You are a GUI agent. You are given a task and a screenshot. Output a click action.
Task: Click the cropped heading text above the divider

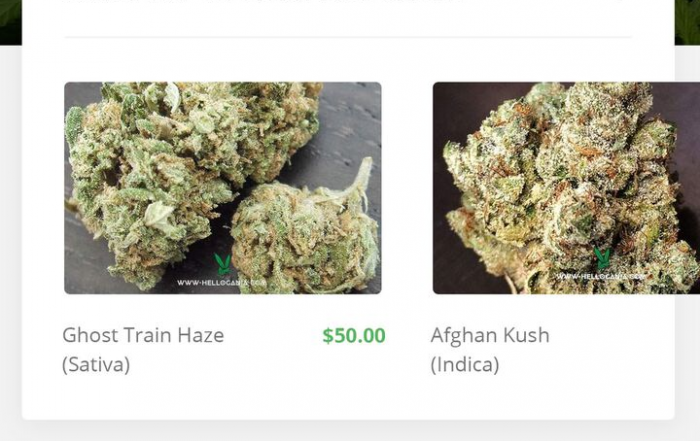click(x=263, y=1)
